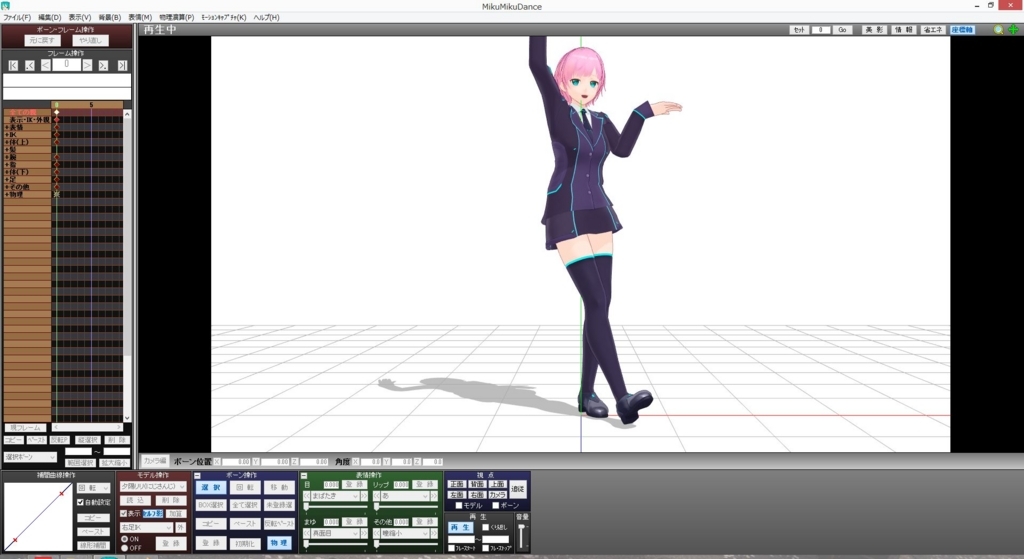1024x559 pixels.
Task: Click the X label of bone position
Action: pos(217,462)
